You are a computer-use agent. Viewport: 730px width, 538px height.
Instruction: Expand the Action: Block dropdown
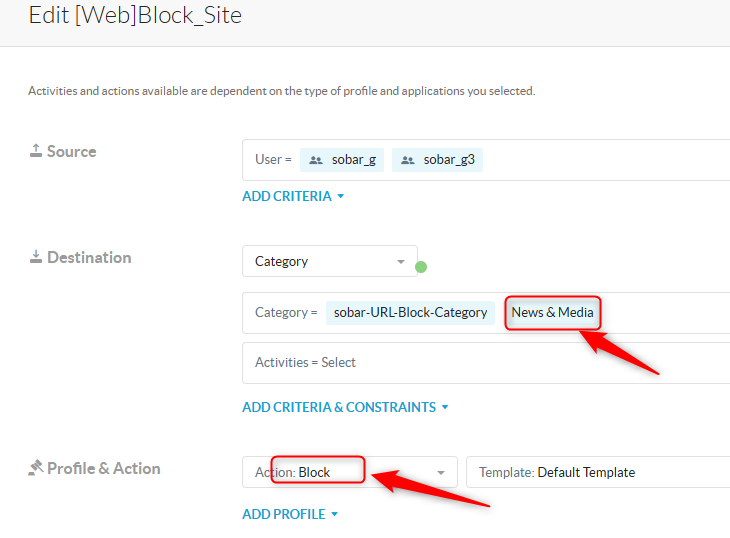click(x=350, y=472)
